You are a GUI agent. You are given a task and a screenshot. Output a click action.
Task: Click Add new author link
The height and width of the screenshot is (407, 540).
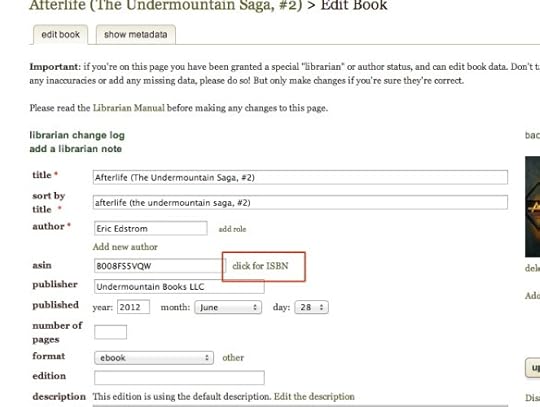click(125, 247)
